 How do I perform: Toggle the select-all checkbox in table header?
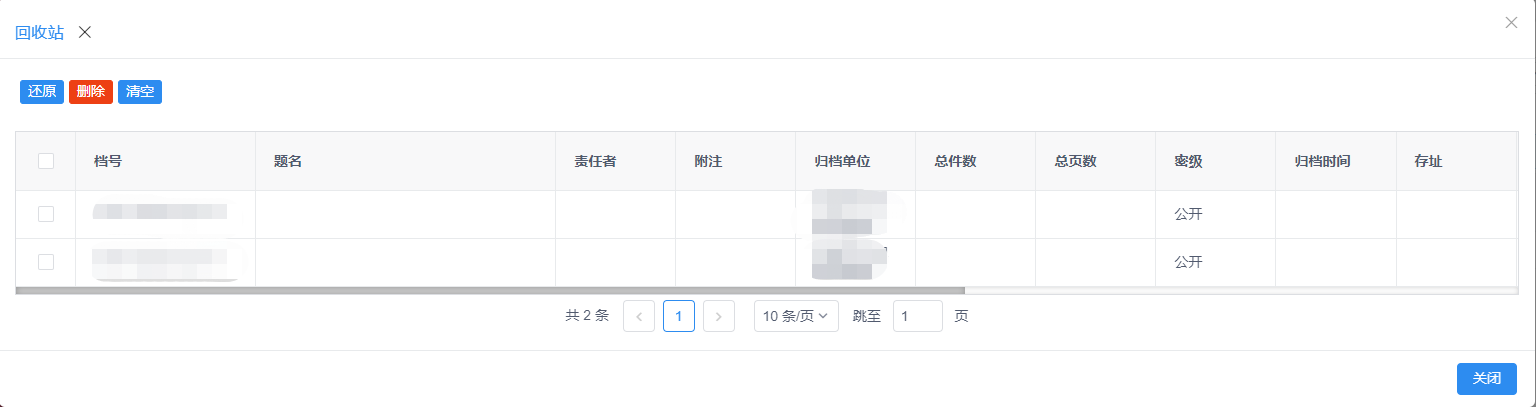[46, 161]
